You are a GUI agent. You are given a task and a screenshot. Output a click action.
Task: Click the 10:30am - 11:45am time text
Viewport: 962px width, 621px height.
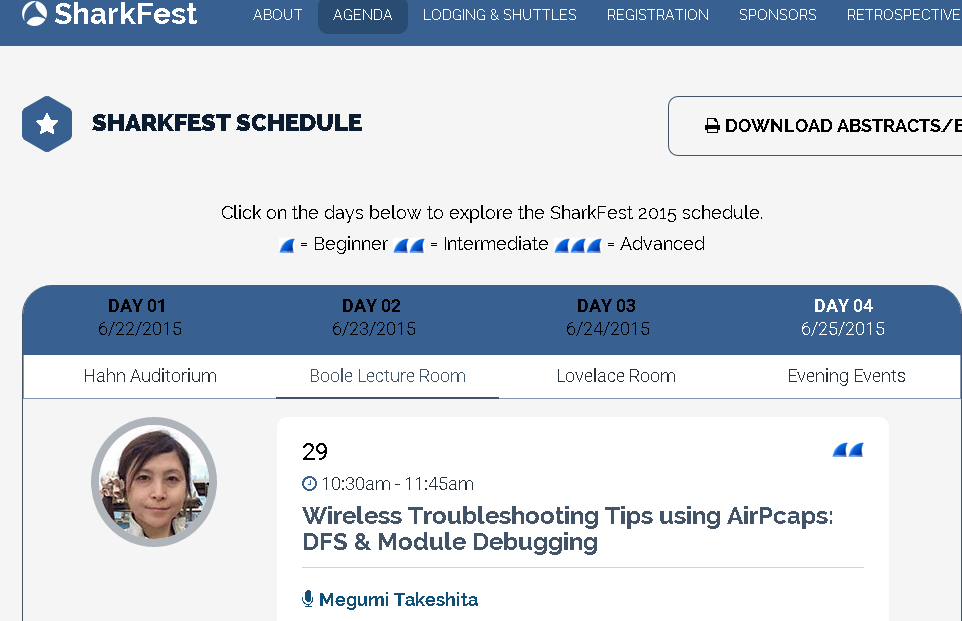(398, 484)
